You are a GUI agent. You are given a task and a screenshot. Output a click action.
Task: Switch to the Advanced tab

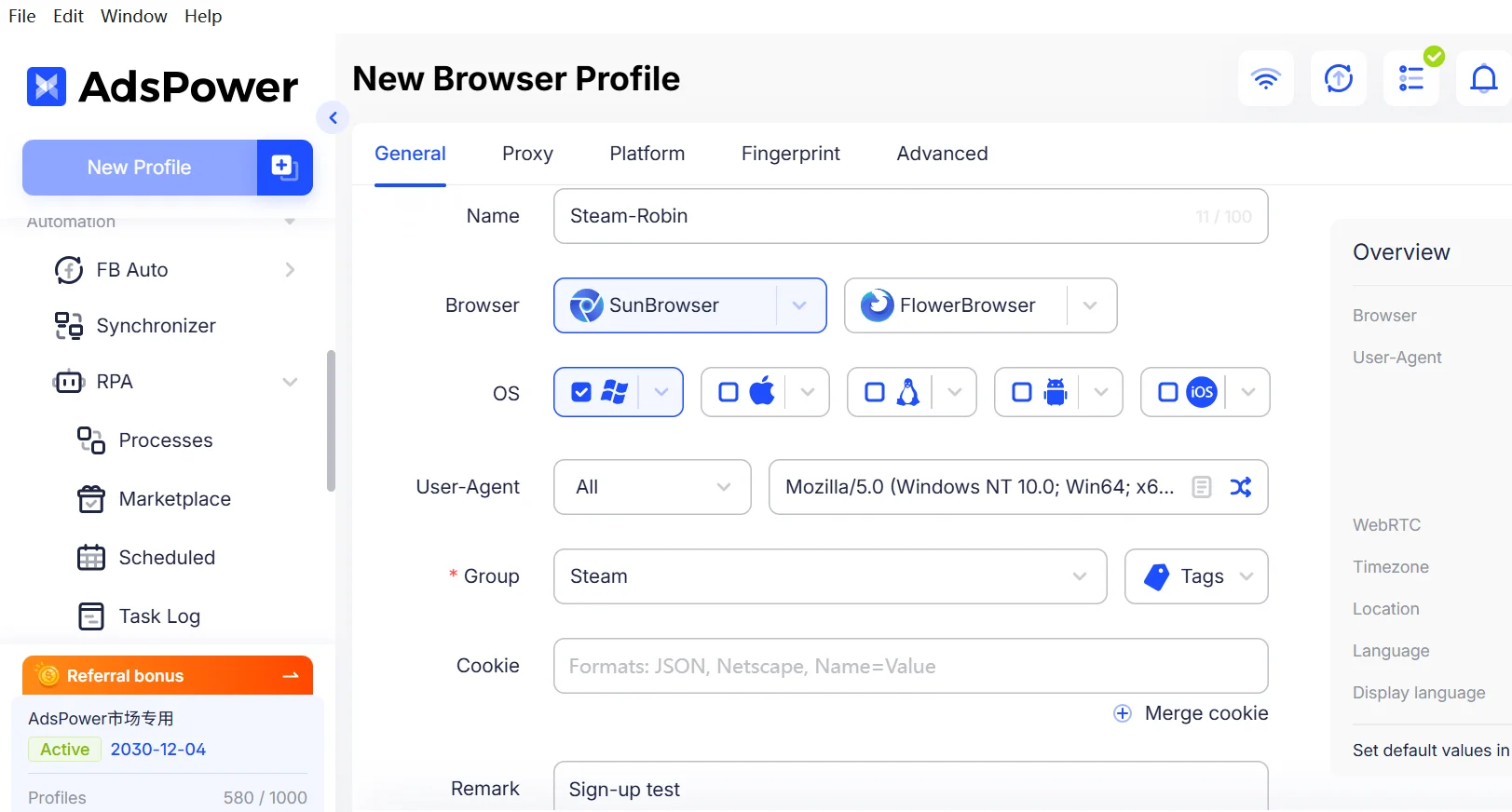pyautogui.click(x=942, y=154)
